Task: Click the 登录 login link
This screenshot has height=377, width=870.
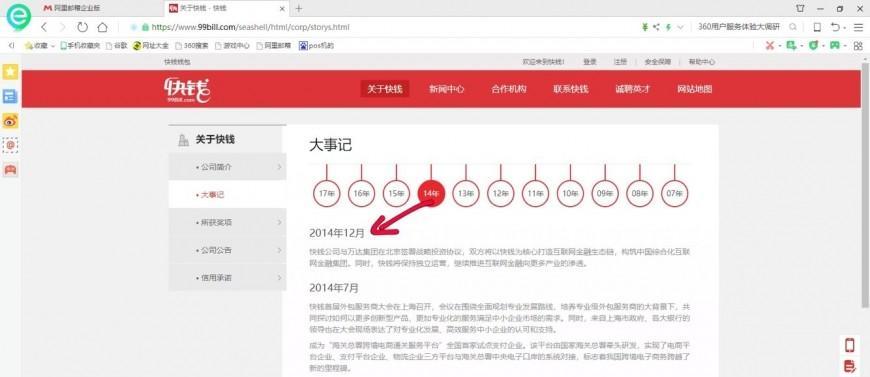Action: (590, 62)
